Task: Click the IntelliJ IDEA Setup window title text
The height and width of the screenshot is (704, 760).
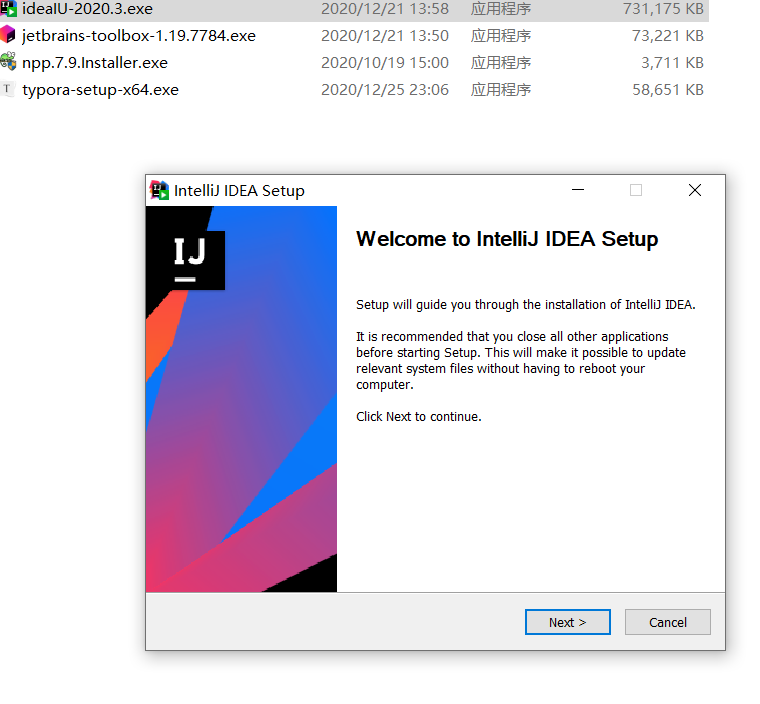Action: 239,190
